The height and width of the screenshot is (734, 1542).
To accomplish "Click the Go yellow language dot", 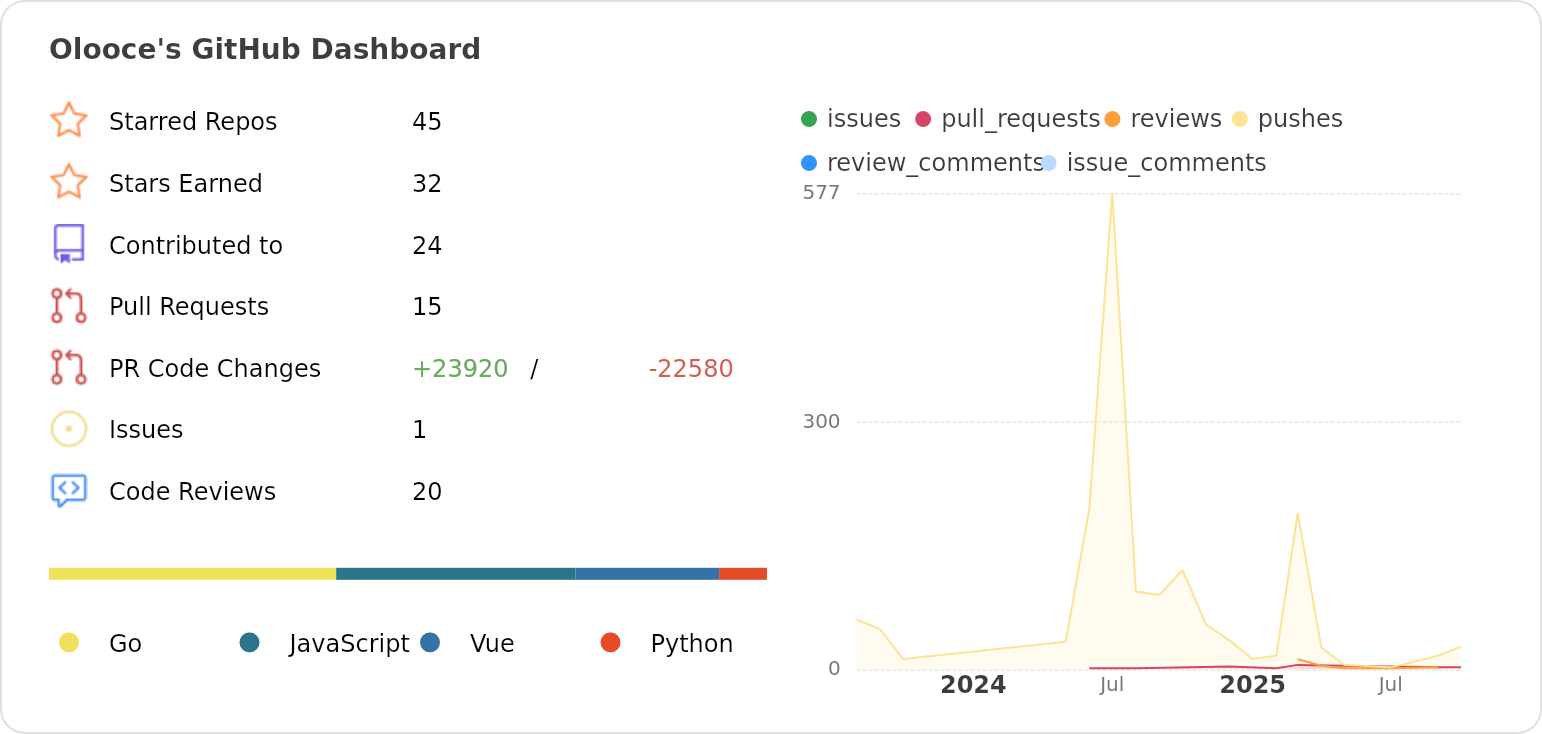I will (69, 642).
